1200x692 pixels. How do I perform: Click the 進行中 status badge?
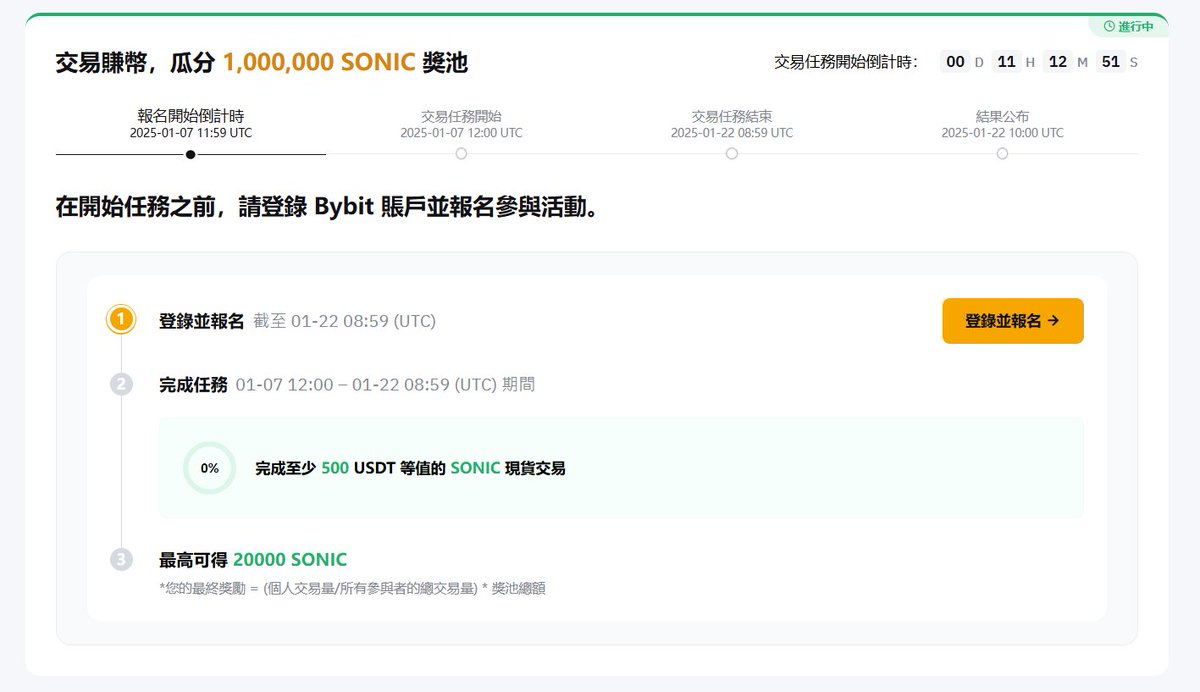(x=1130, y=24)
